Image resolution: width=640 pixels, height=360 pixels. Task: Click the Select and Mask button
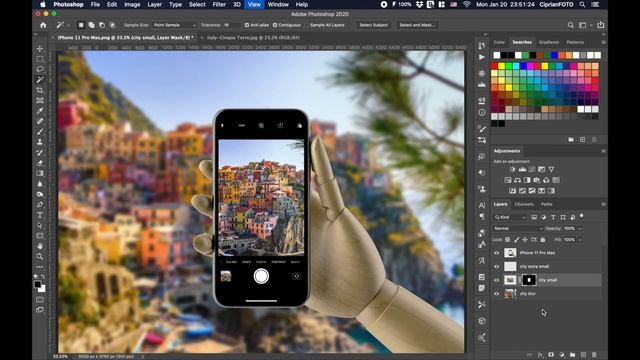point(417,25)
